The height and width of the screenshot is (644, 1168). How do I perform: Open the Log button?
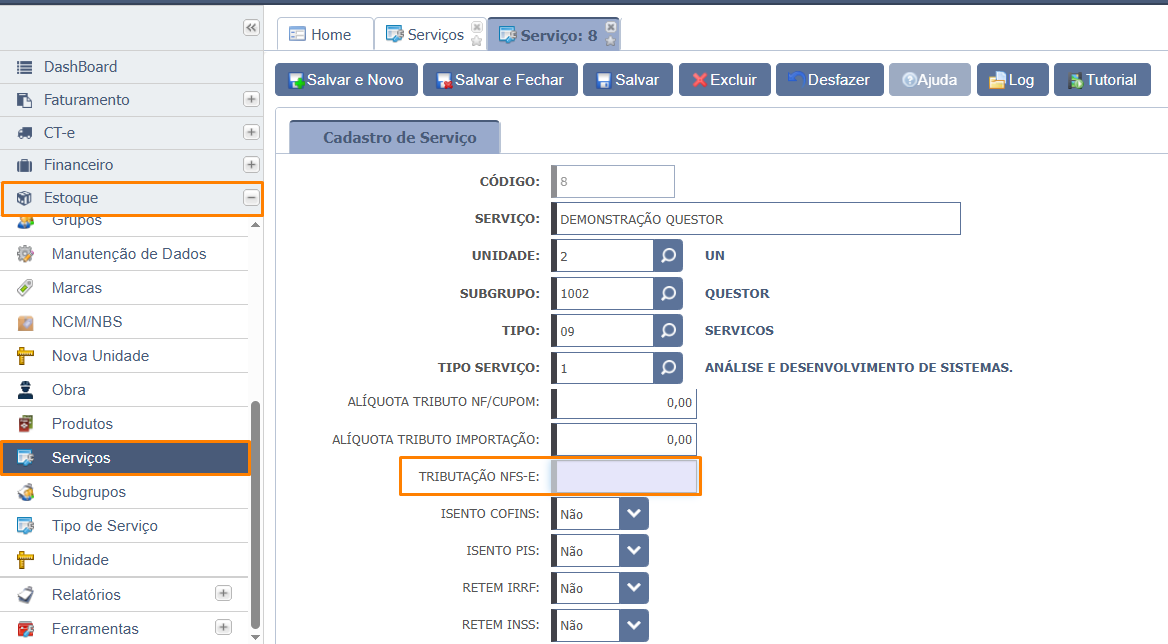pos(1013,80)
